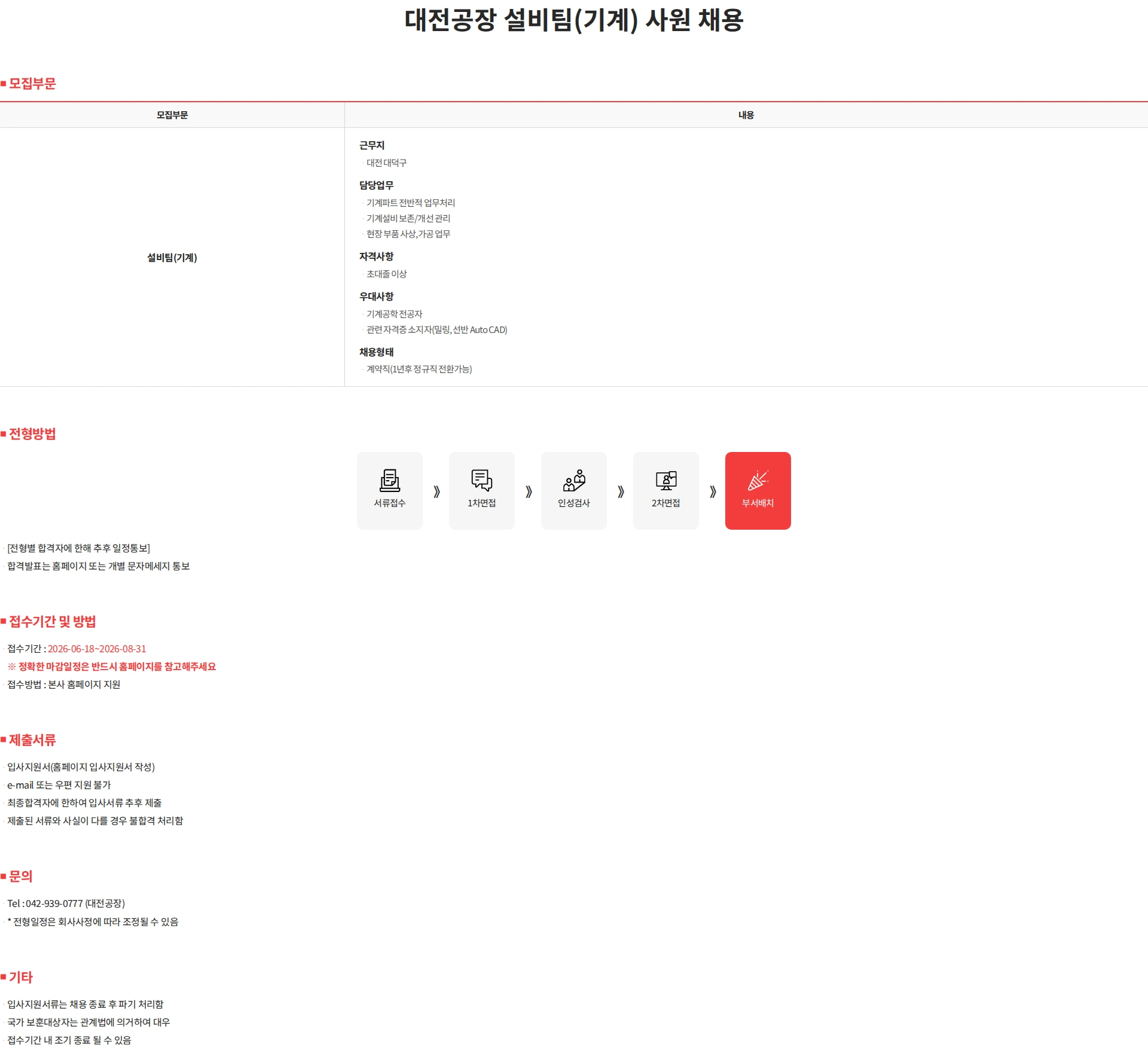Click 접수기간 내 조기 종료 될 수 있음
The image size is (1148, 1060).
(x=69, y=1040)
